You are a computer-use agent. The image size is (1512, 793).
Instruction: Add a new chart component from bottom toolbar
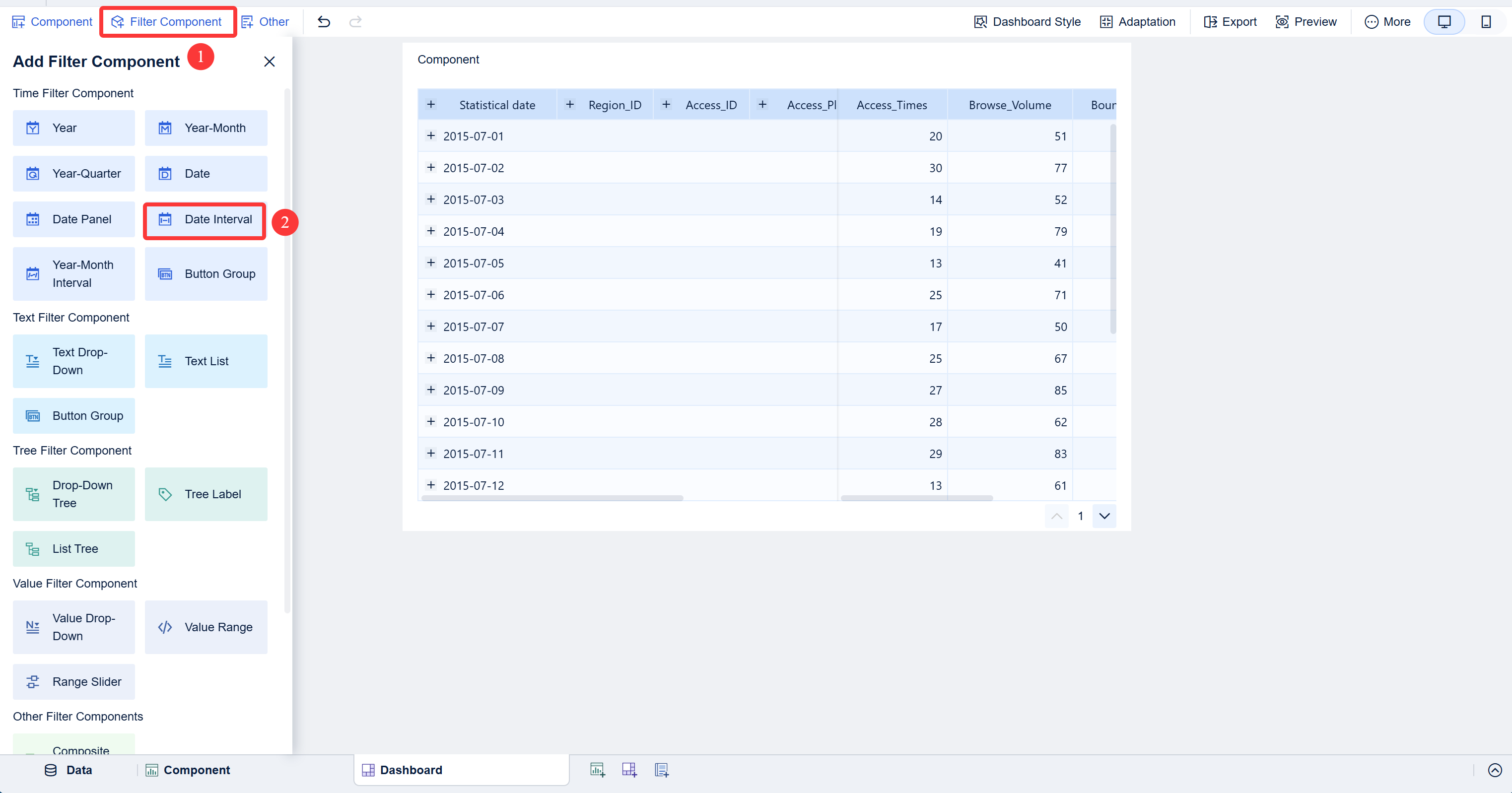click(598, 770)
